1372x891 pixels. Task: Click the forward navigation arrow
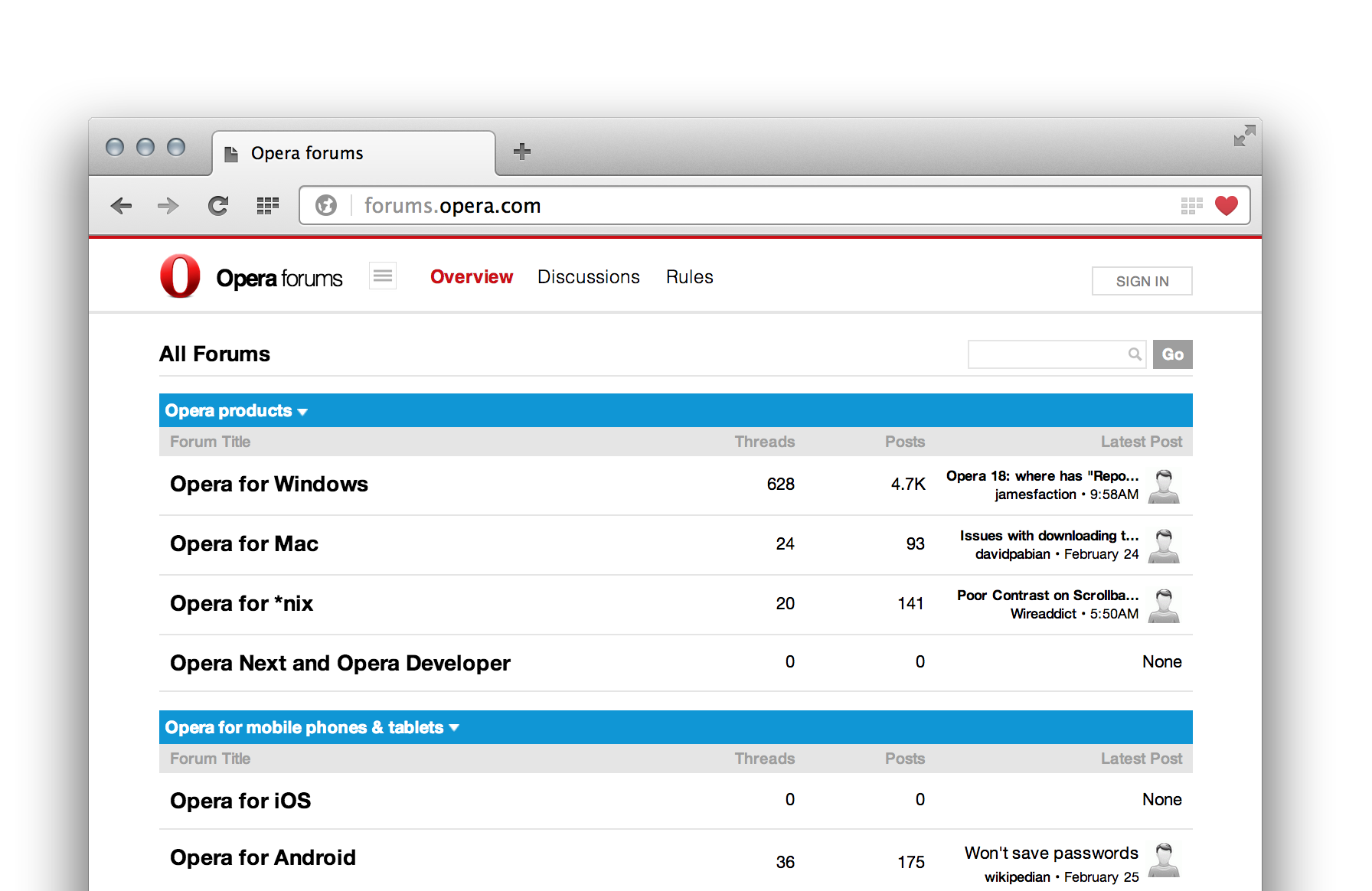pos(168,205)
